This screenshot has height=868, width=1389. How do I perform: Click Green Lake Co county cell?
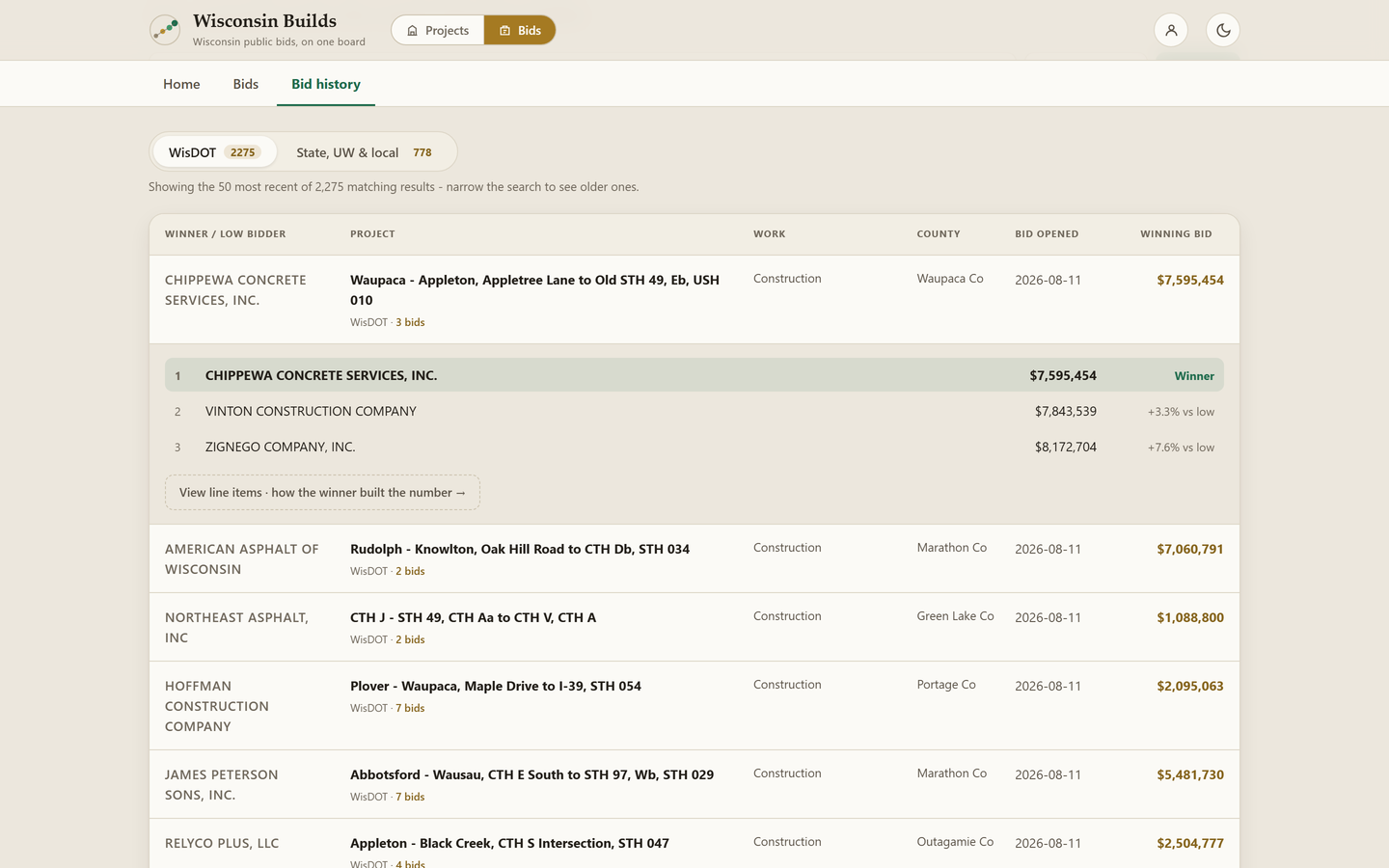pos(955,616)
